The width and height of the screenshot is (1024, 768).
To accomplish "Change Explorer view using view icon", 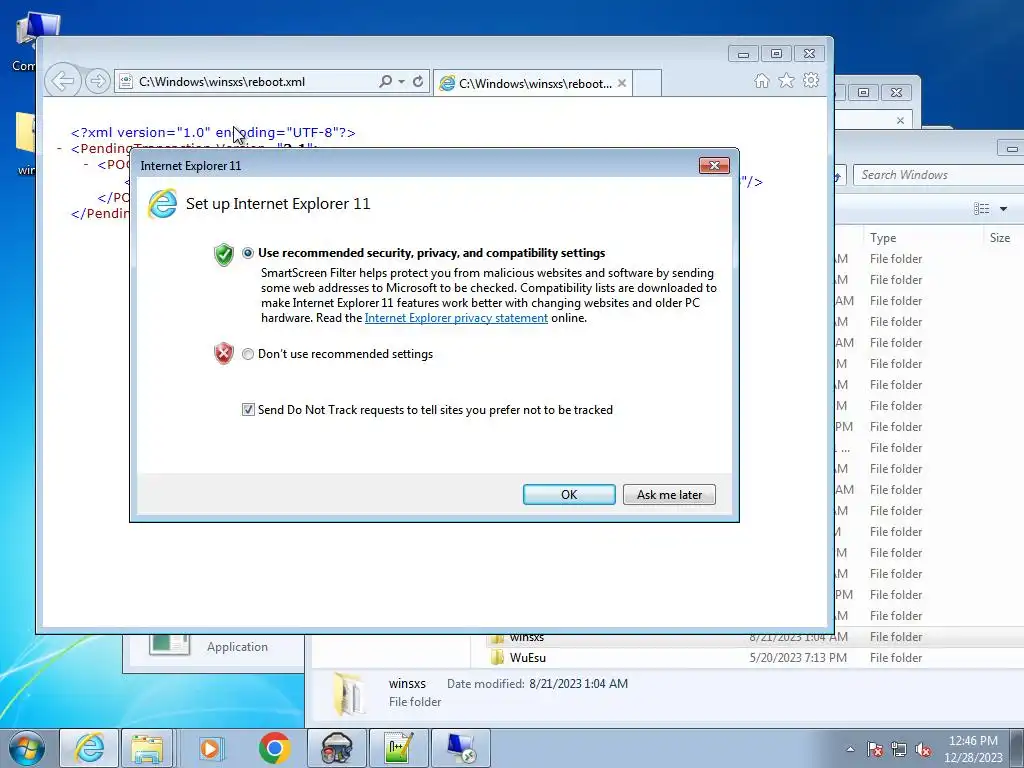I will (x=981, y=208).
